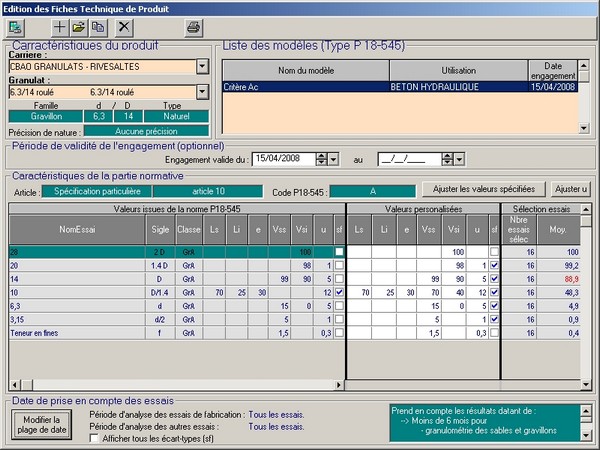The width and height of the screenshot is (600, 450).
Task: Toggle sf checkbox in standard values row 10
Action: click(x=340, y=291)
